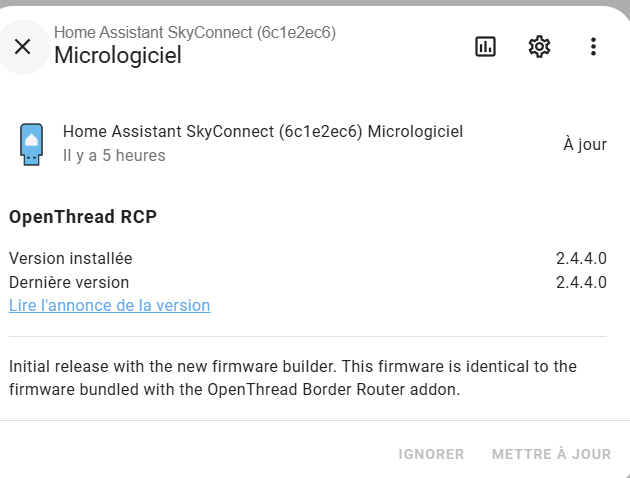Click the OpenThread RCP heading
The width and height of the screenshot is (630, 478).
coord(83,217)
